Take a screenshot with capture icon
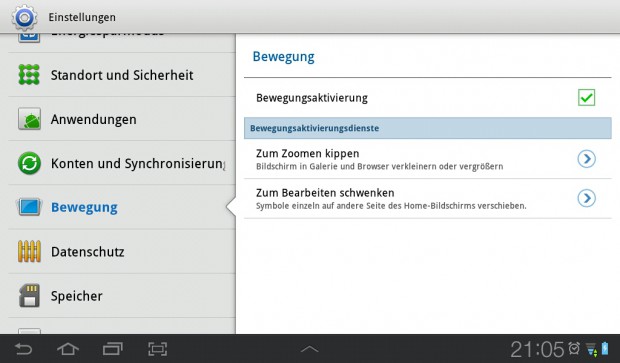The width and height of the screenshot is (620, 363). 157,349
